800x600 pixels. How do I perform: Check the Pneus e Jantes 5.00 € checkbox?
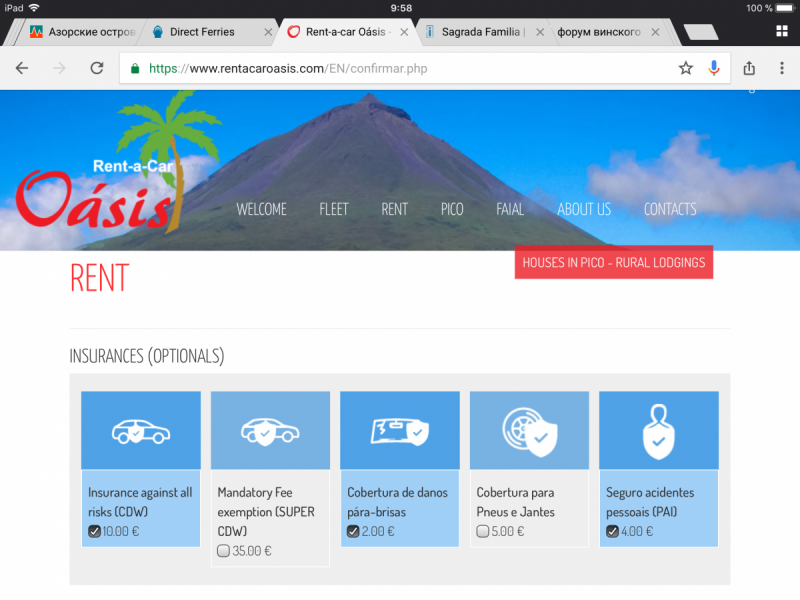pos(483,531)
